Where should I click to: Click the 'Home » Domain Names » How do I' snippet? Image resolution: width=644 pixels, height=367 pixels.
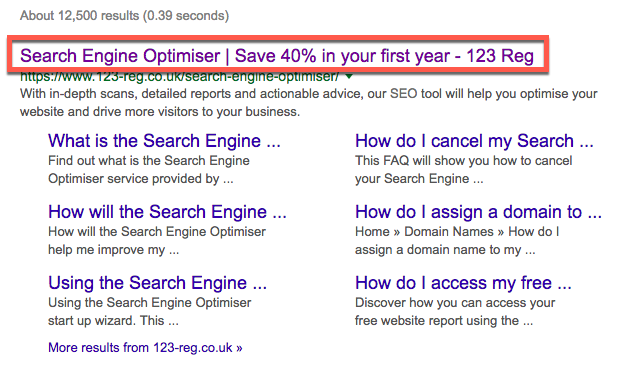click(x=457, y=232)
